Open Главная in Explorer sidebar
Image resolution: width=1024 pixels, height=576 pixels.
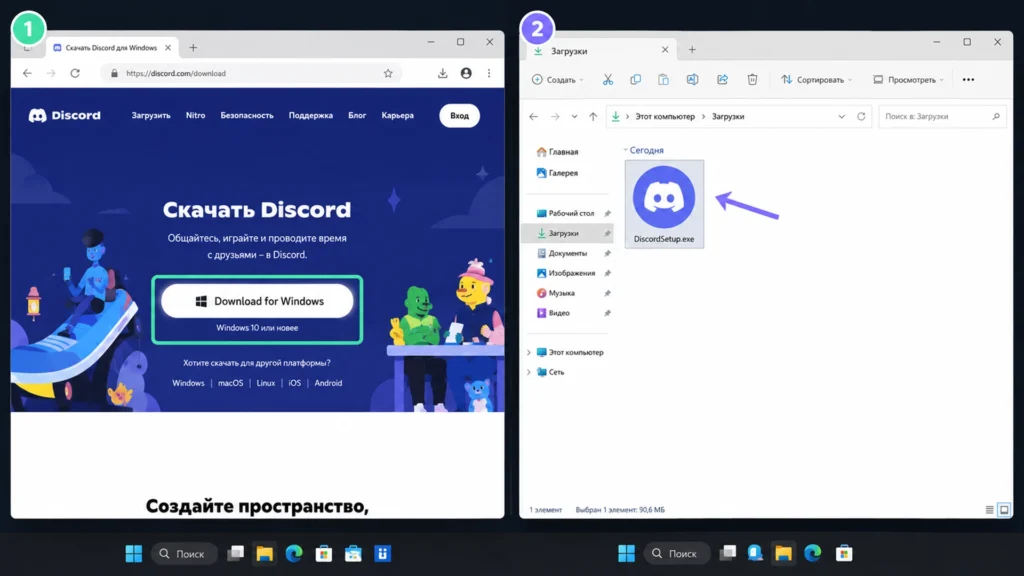pos(558,152)
